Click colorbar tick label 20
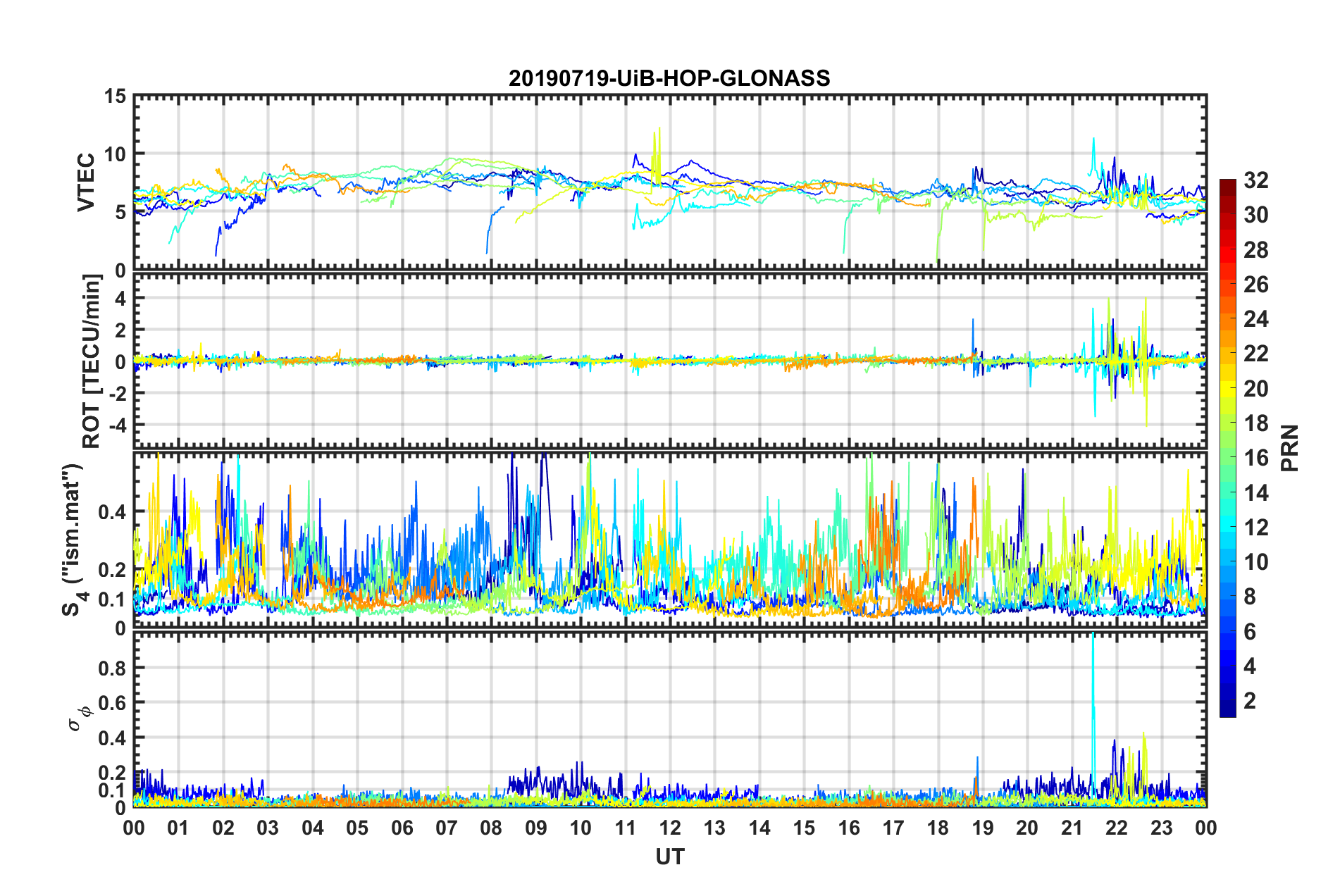 (x=1255, y=389)
